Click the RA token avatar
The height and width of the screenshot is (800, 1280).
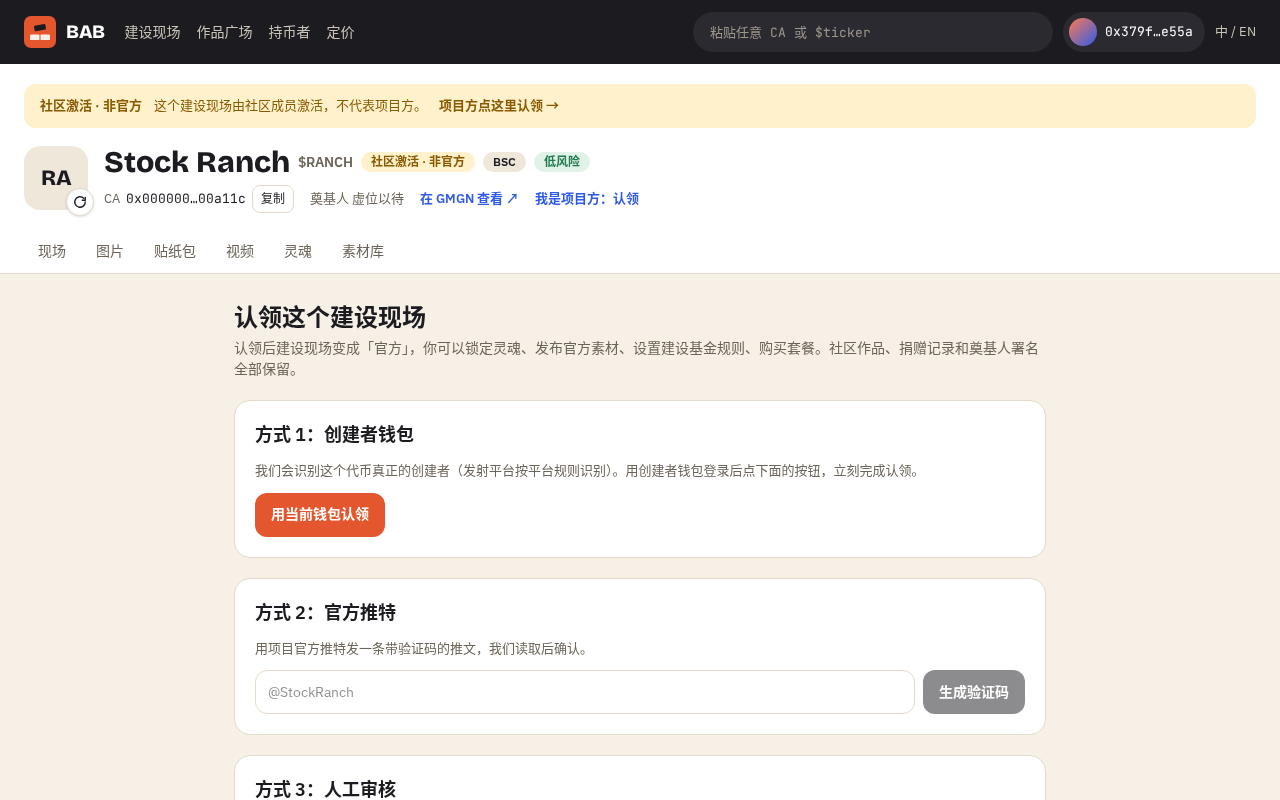56,178
